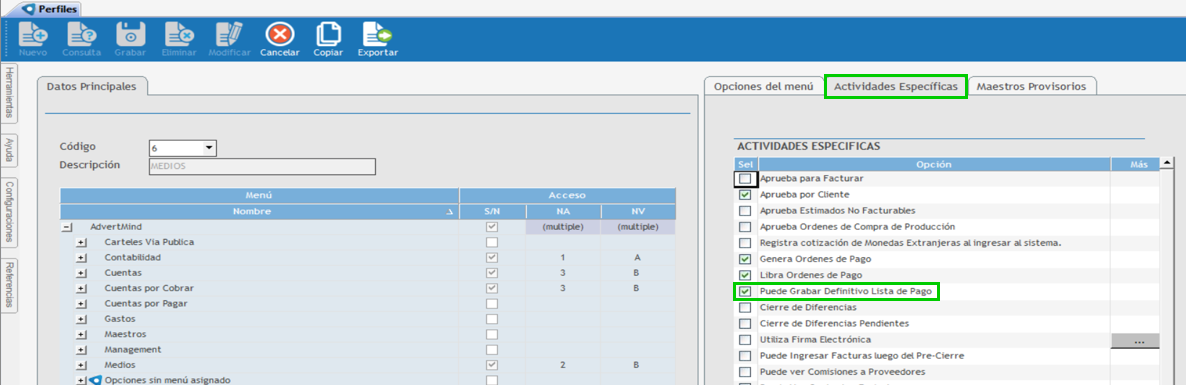Toggle Medios access checkbox

click(x=492, y=365)
